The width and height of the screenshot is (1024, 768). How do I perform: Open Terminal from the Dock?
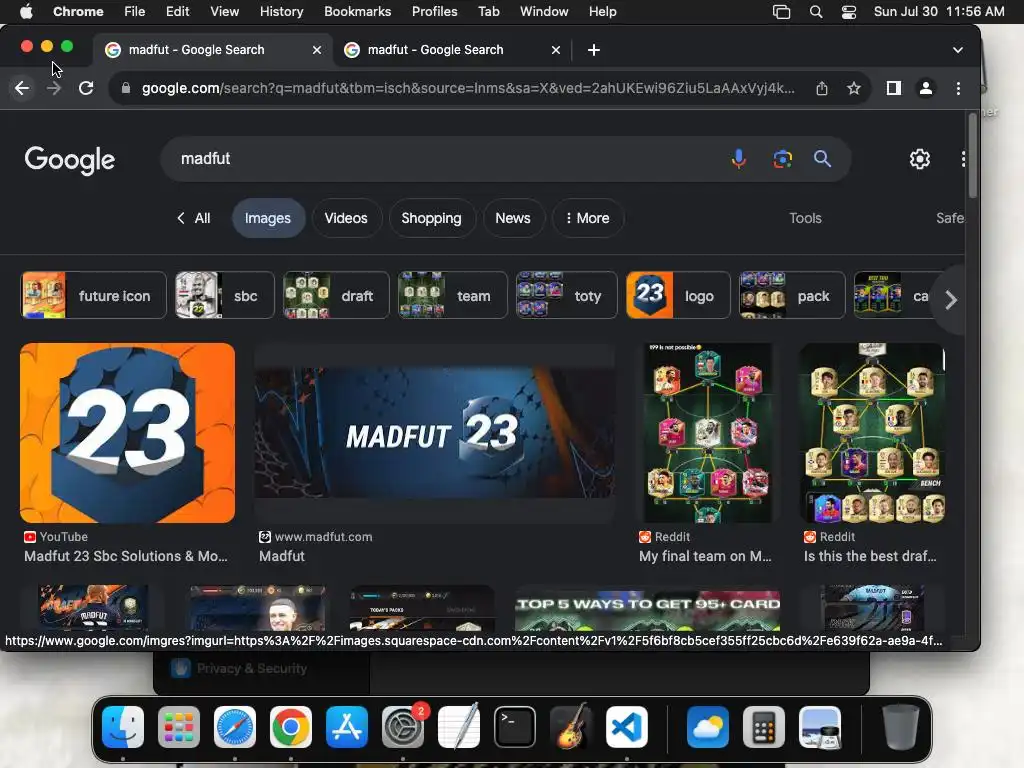pyautogui.click(x=515, y=727)
